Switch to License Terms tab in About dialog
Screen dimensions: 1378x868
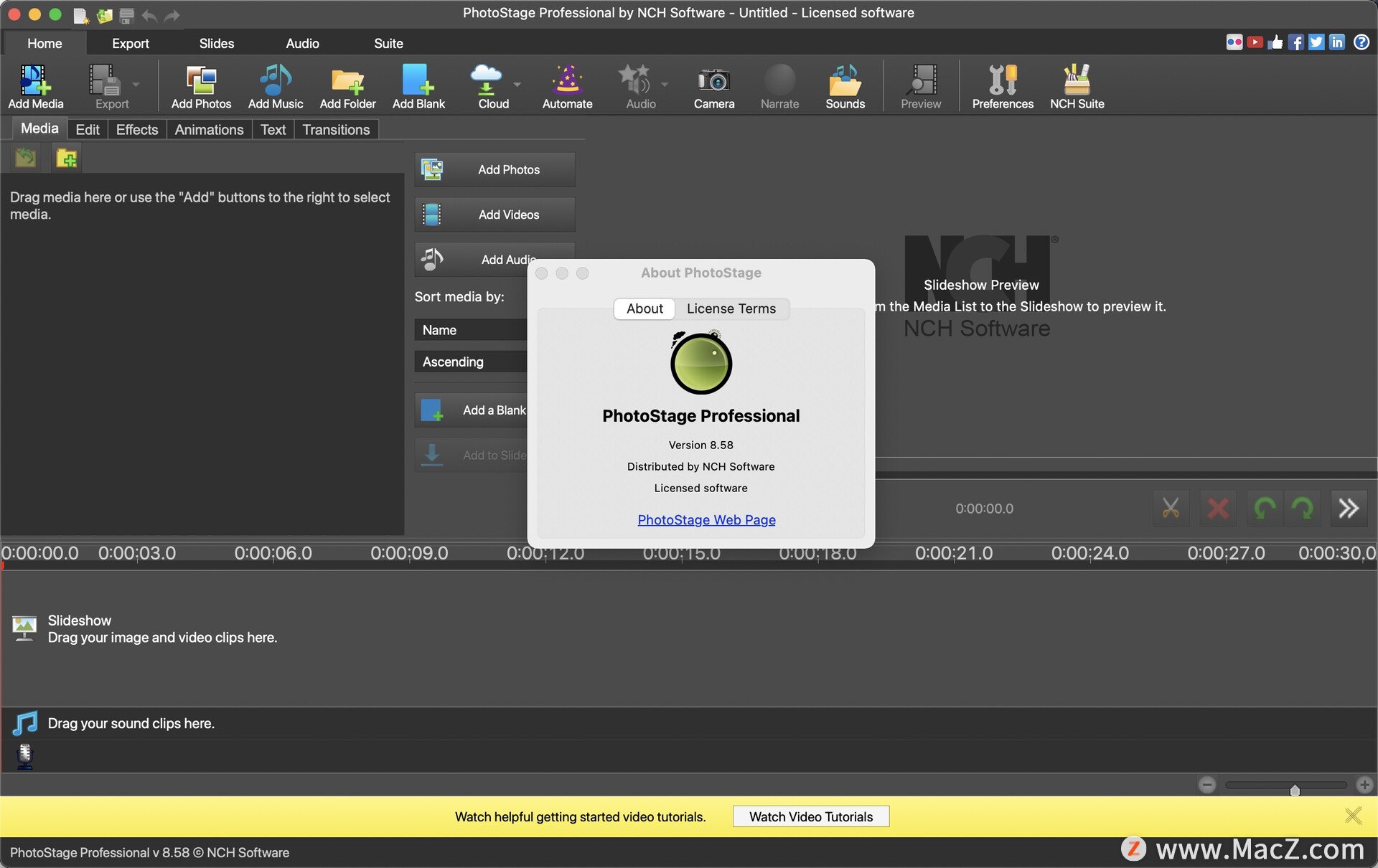[731, 308]
